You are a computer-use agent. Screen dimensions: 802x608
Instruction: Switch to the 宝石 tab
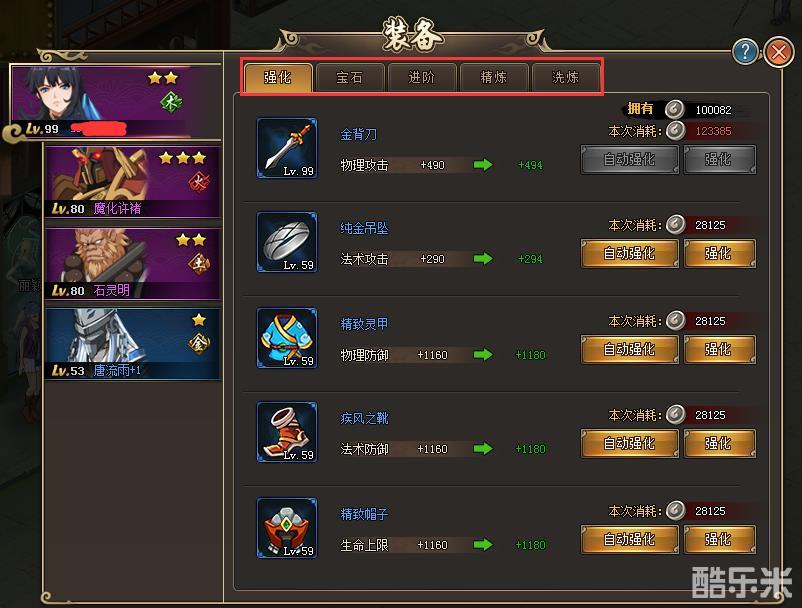[350, 78]
